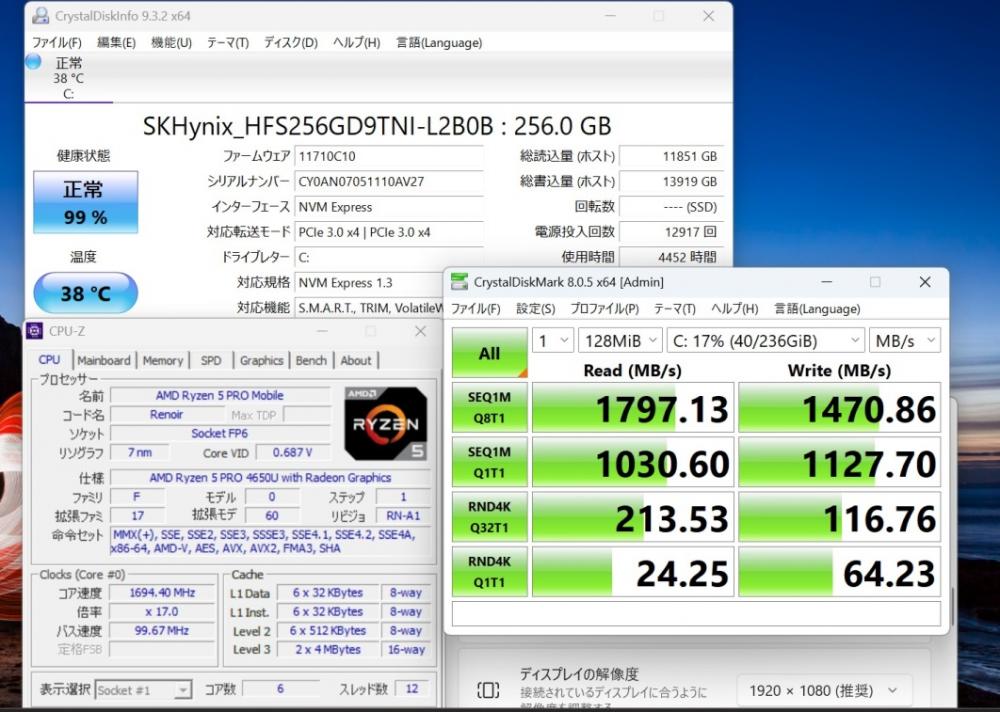Click the SKHynix drive model title
The image size is (1000, 712).
click(377, 126)
